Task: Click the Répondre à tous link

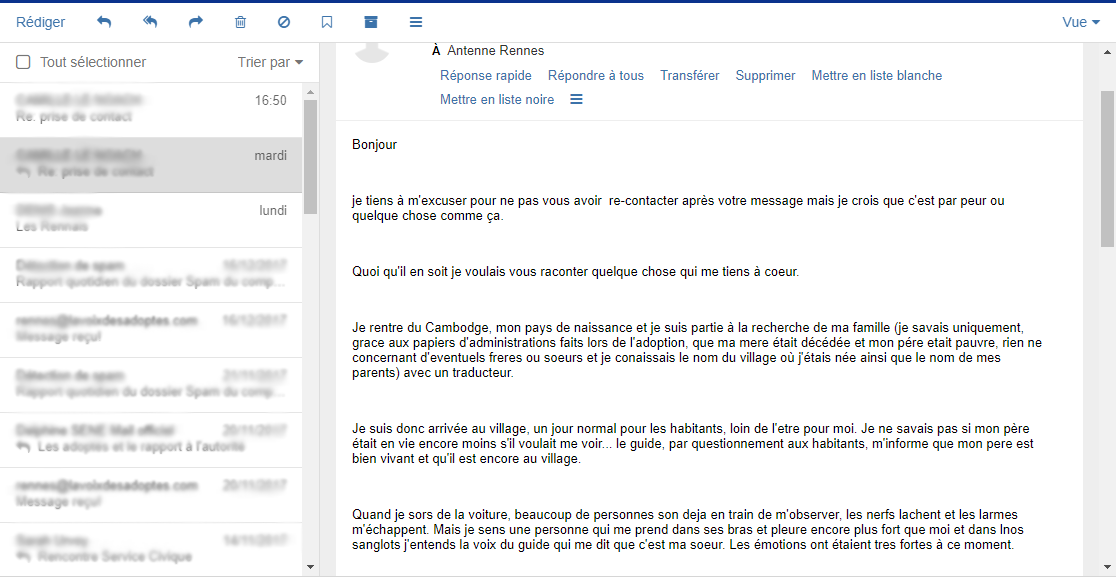Action: pyautogui.click(x=596, y=75)
